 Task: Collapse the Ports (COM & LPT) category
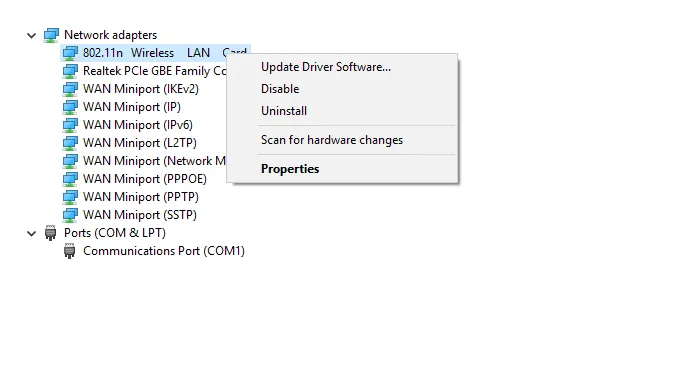32,234
